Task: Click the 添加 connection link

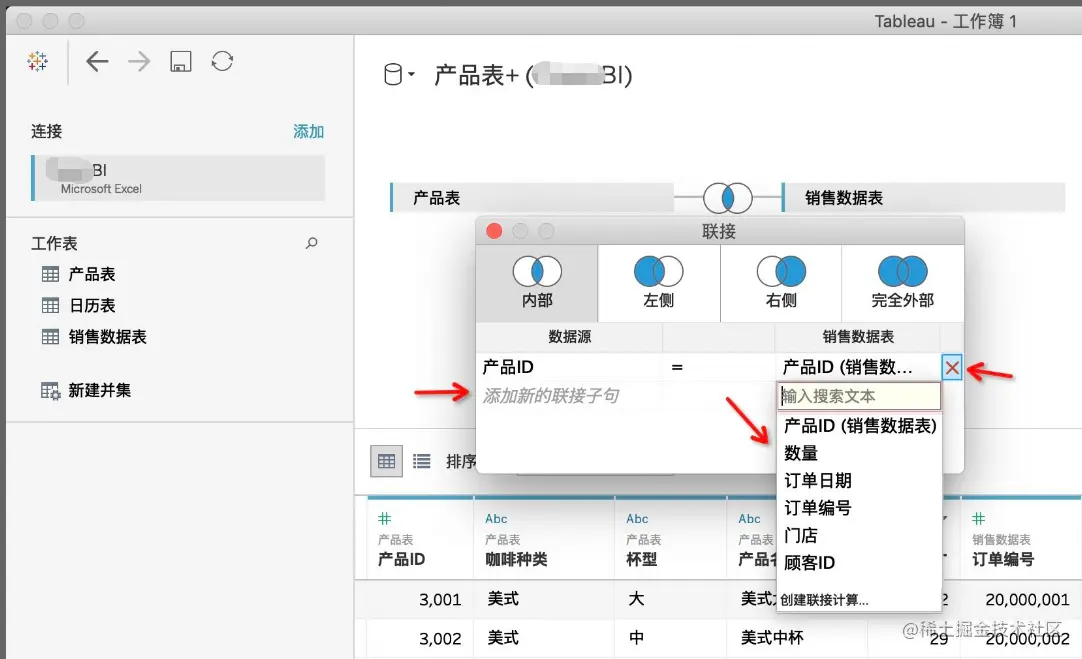Action: coord(308,131)
